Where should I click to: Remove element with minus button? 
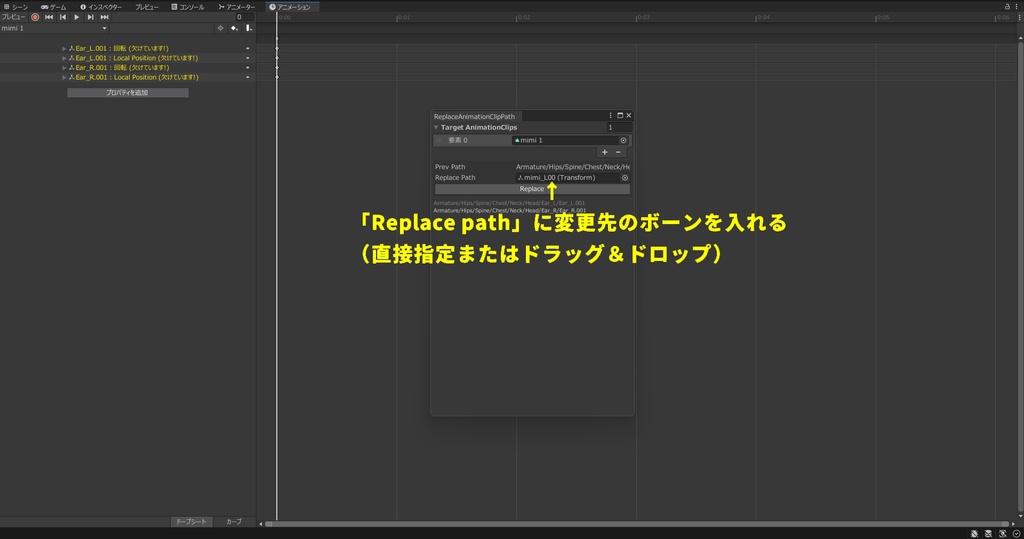pos(618,152)
